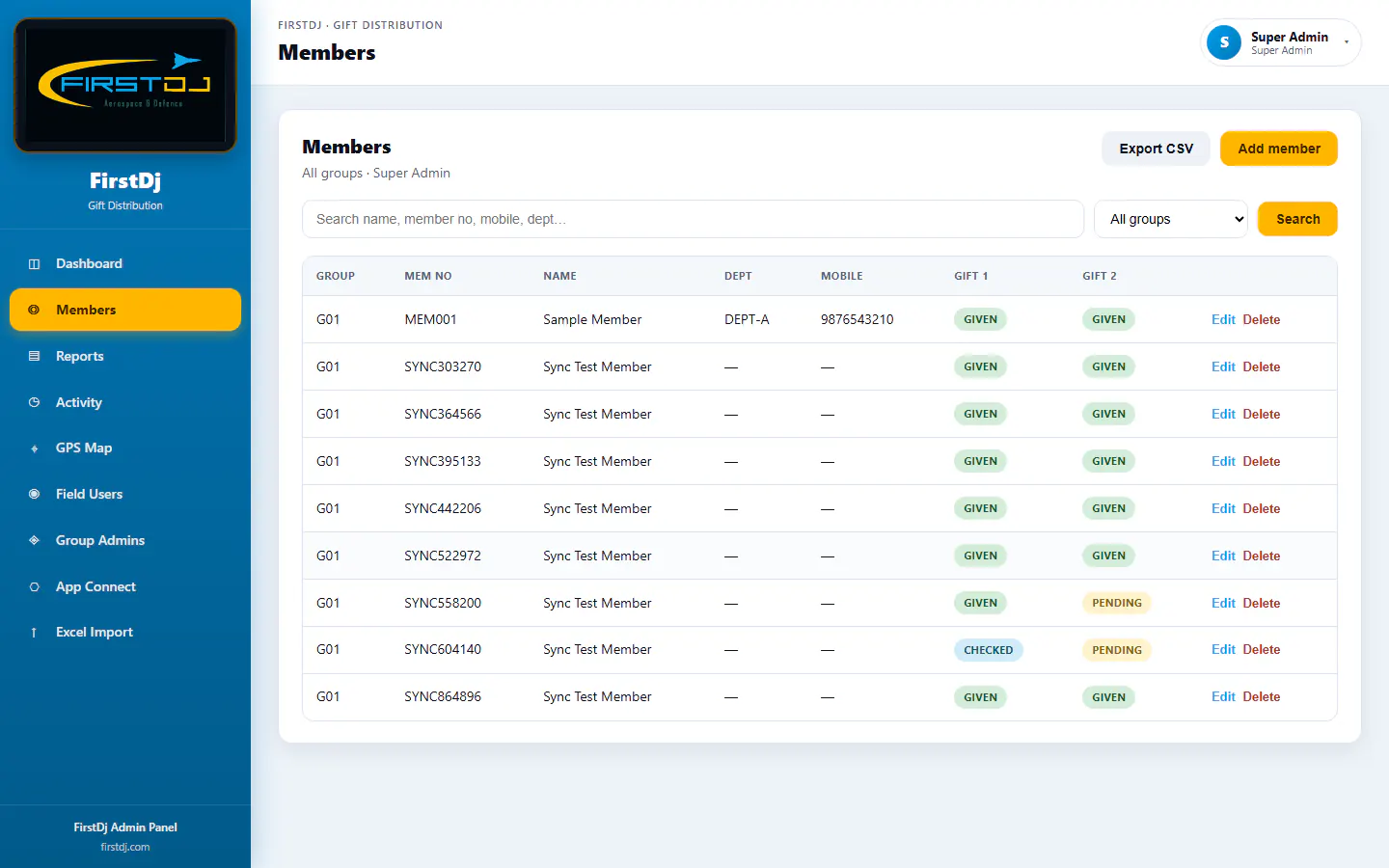Open App Connect page
Screen dimensions: 1389x868
click(125, 586)
